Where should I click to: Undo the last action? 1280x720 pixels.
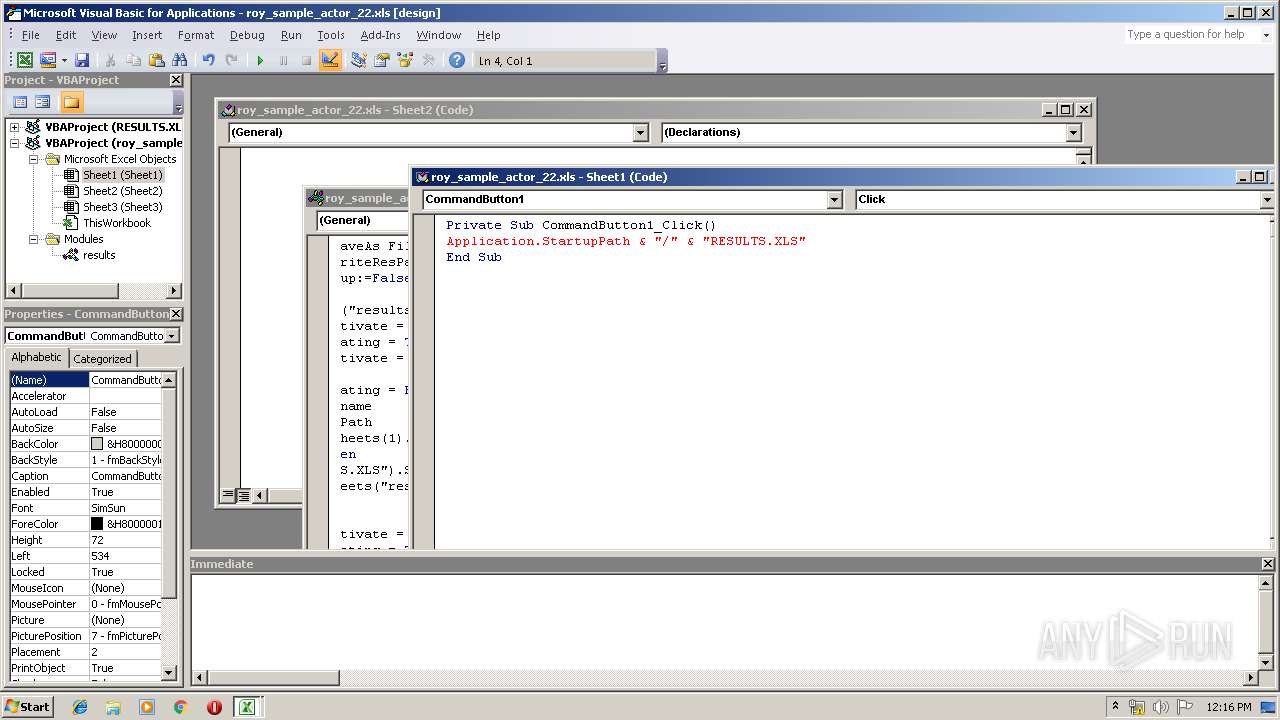(x=208, y=61)
